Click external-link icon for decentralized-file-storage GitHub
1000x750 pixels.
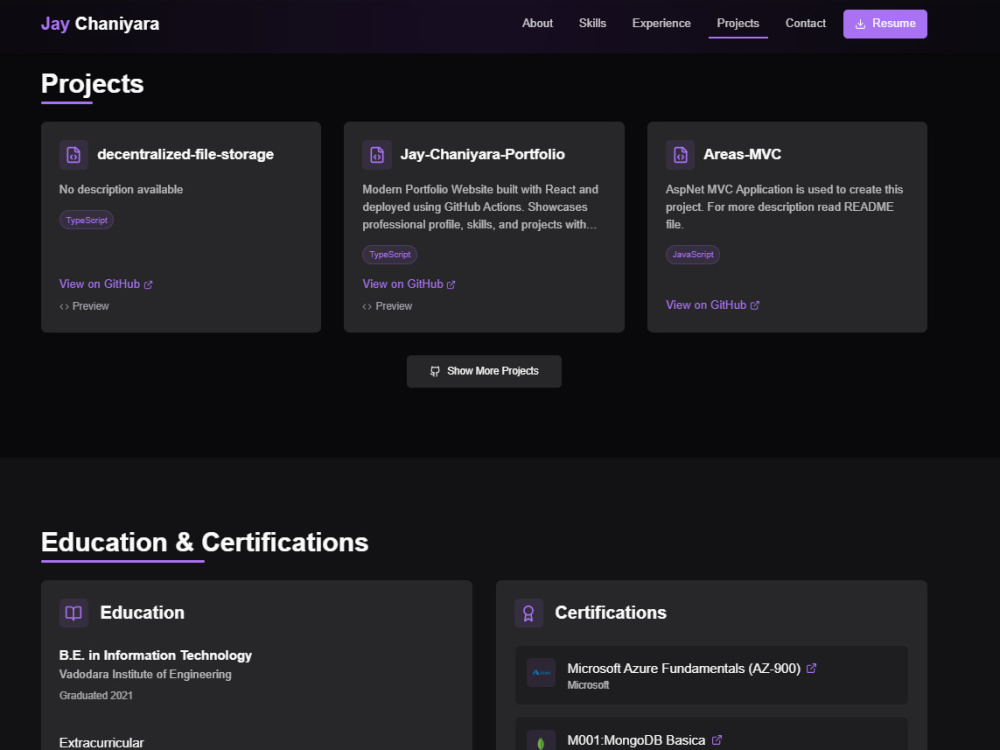(x=148, y=284)
